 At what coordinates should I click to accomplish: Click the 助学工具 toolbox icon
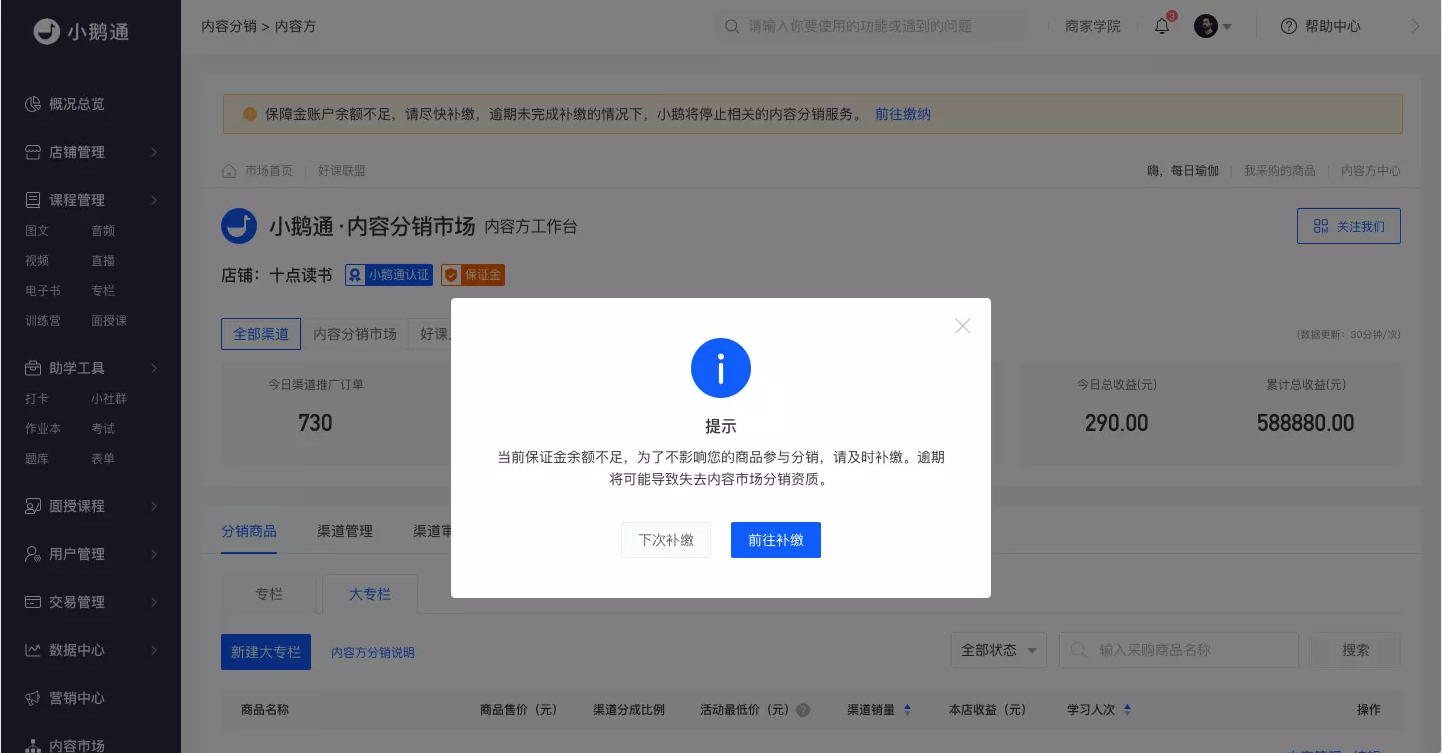pyautogui.click(x=33, y=368)
